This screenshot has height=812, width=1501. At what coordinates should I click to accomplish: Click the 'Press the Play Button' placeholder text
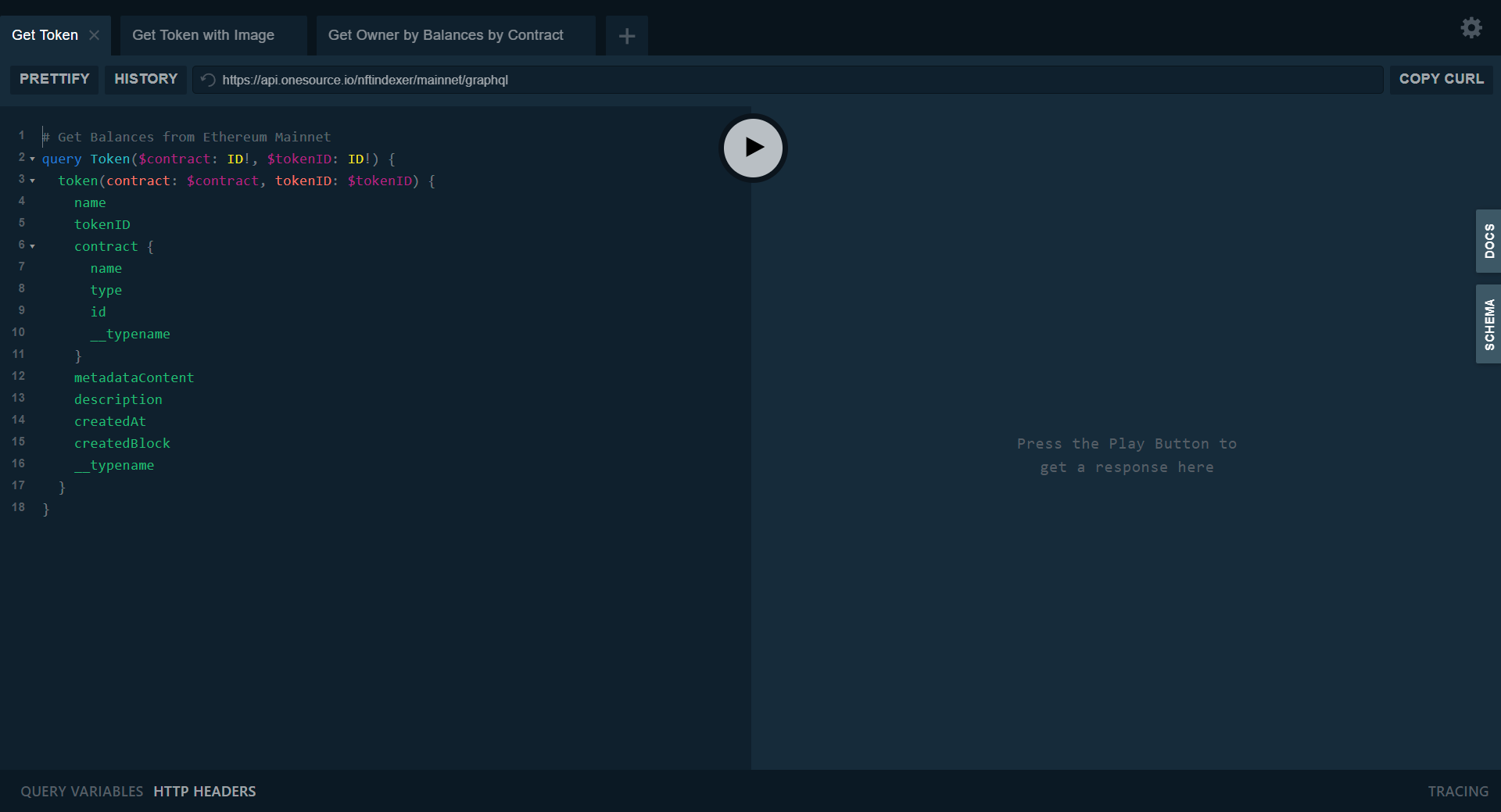point(1127,455)
